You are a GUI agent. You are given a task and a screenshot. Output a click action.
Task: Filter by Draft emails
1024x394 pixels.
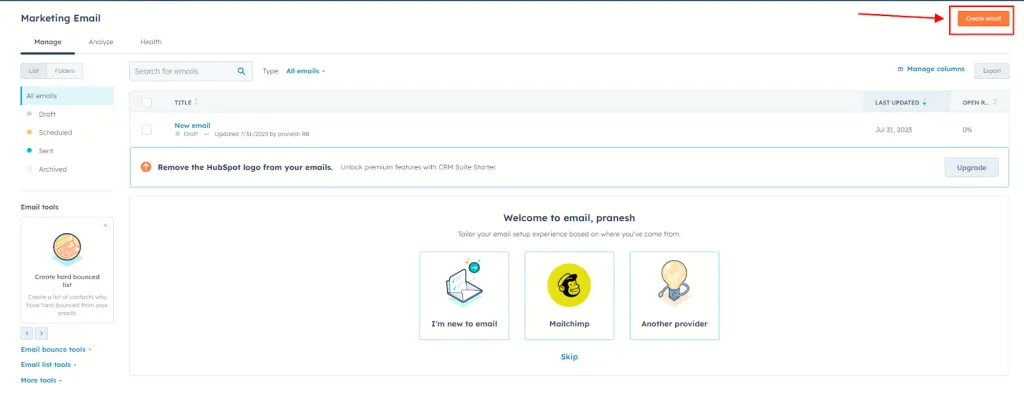tap(47, 114)
